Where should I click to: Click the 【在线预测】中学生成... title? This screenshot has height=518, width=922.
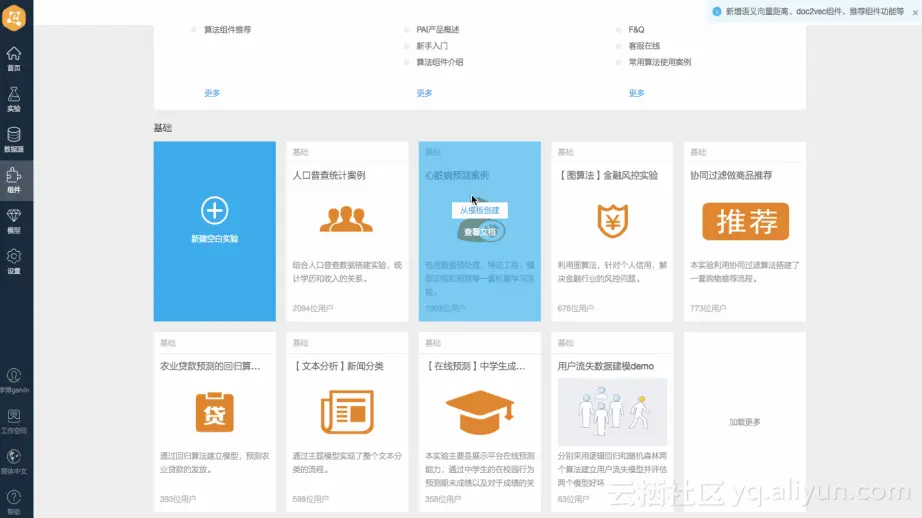pyautogui.click(x=475, y=366)
